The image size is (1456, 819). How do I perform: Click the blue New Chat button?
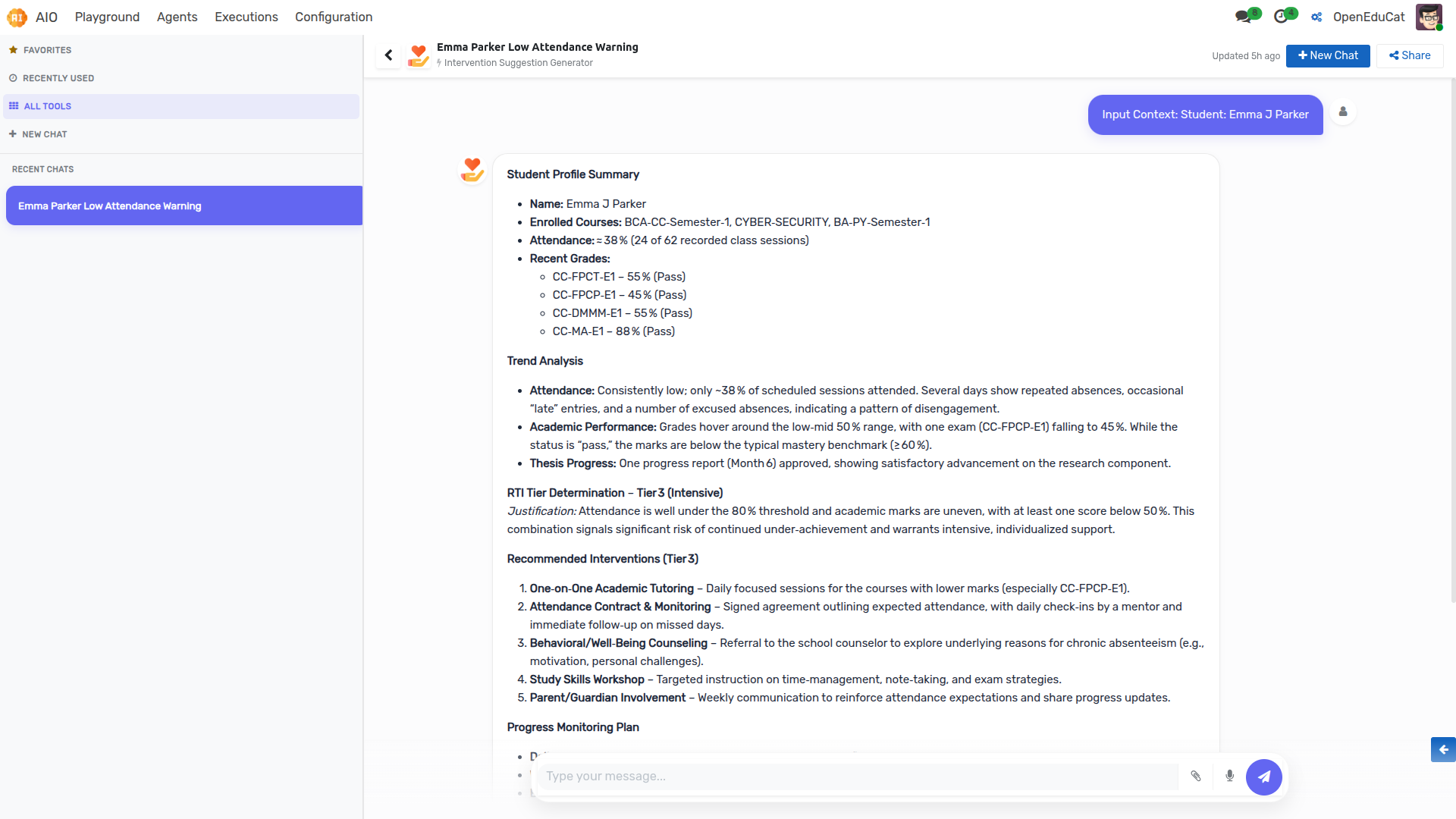coord(1328,55)
